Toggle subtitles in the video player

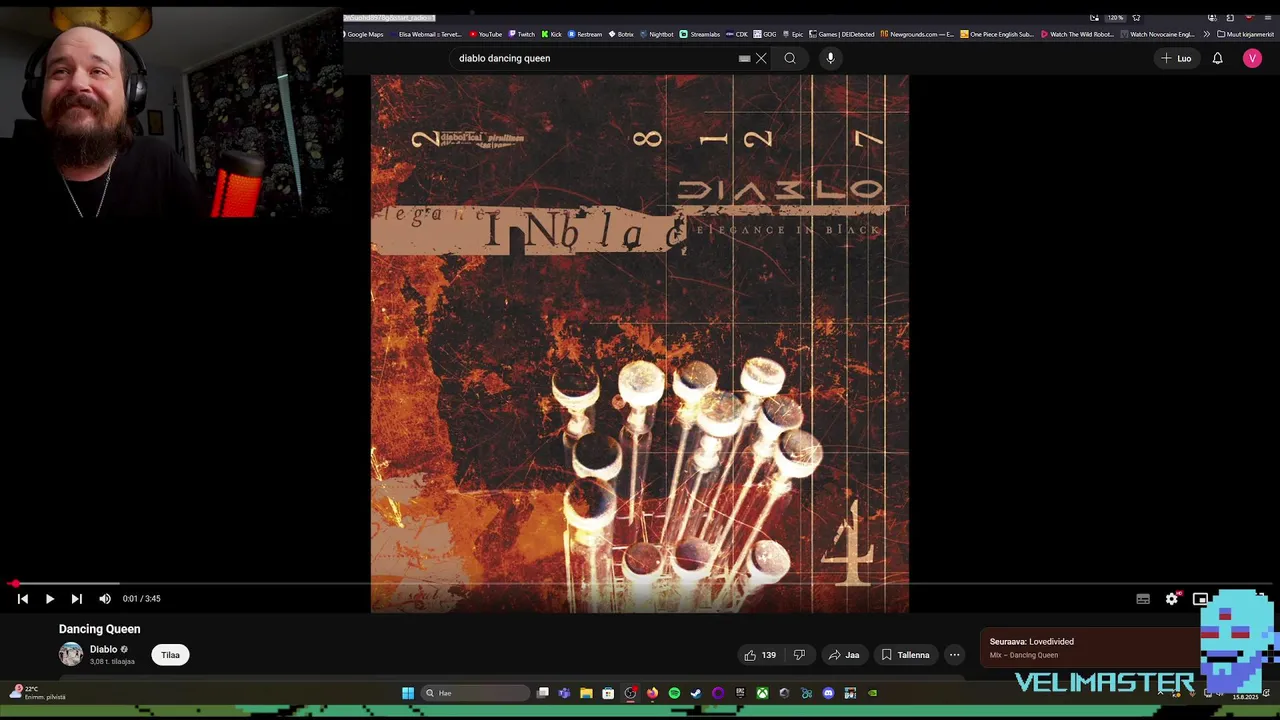coord(1143,598)
